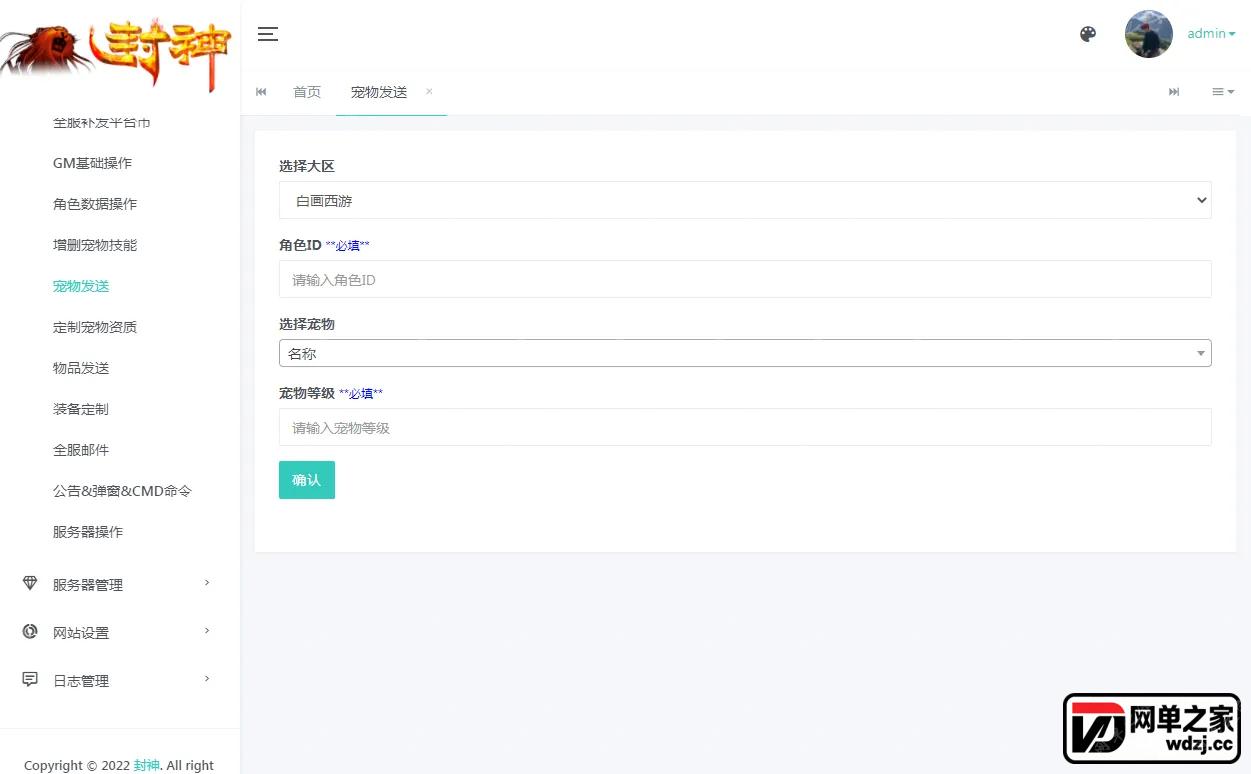Open 角色数据操作 in the sidebar
This screenshot has width=1251, height=774.
click(x=95, y=204)
